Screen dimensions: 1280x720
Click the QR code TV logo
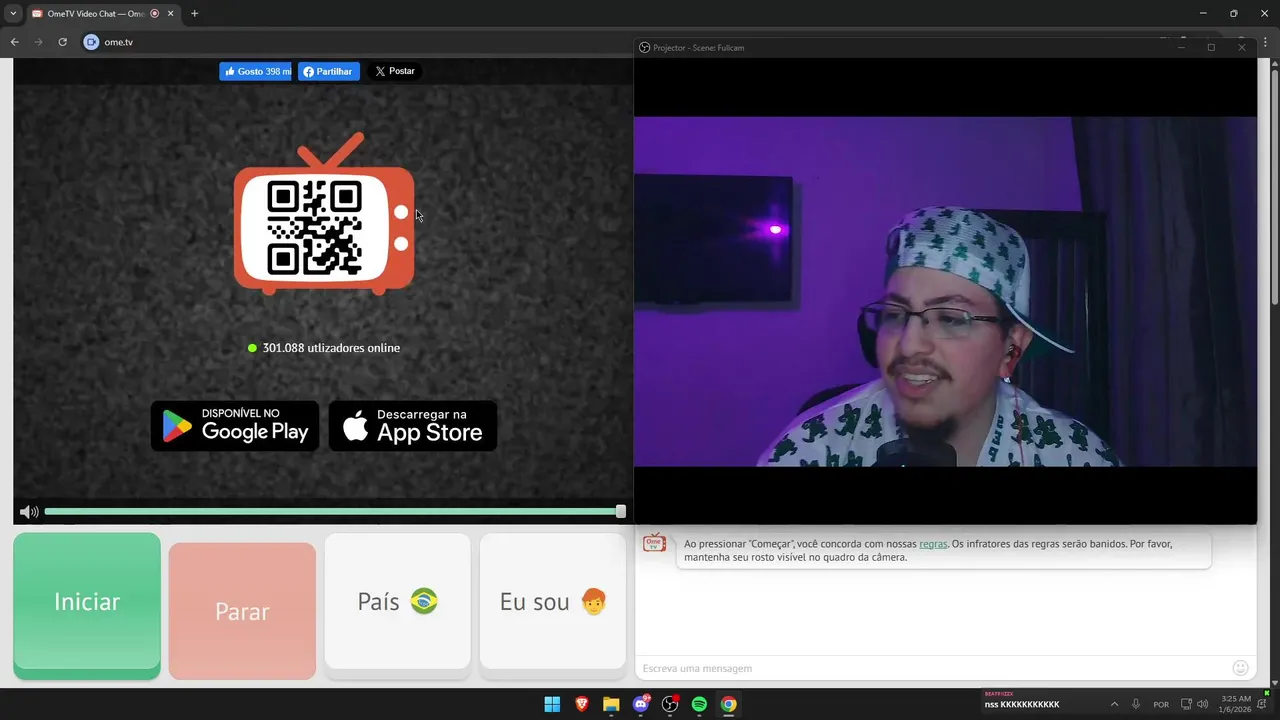pos(324,215)
